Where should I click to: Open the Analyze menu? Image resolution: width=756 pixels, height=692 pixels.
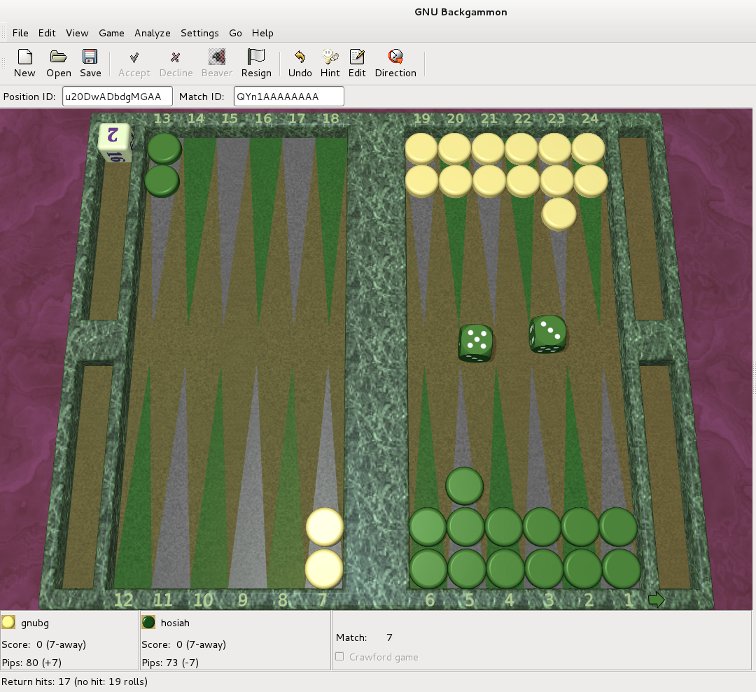click(x=152, y=33)
